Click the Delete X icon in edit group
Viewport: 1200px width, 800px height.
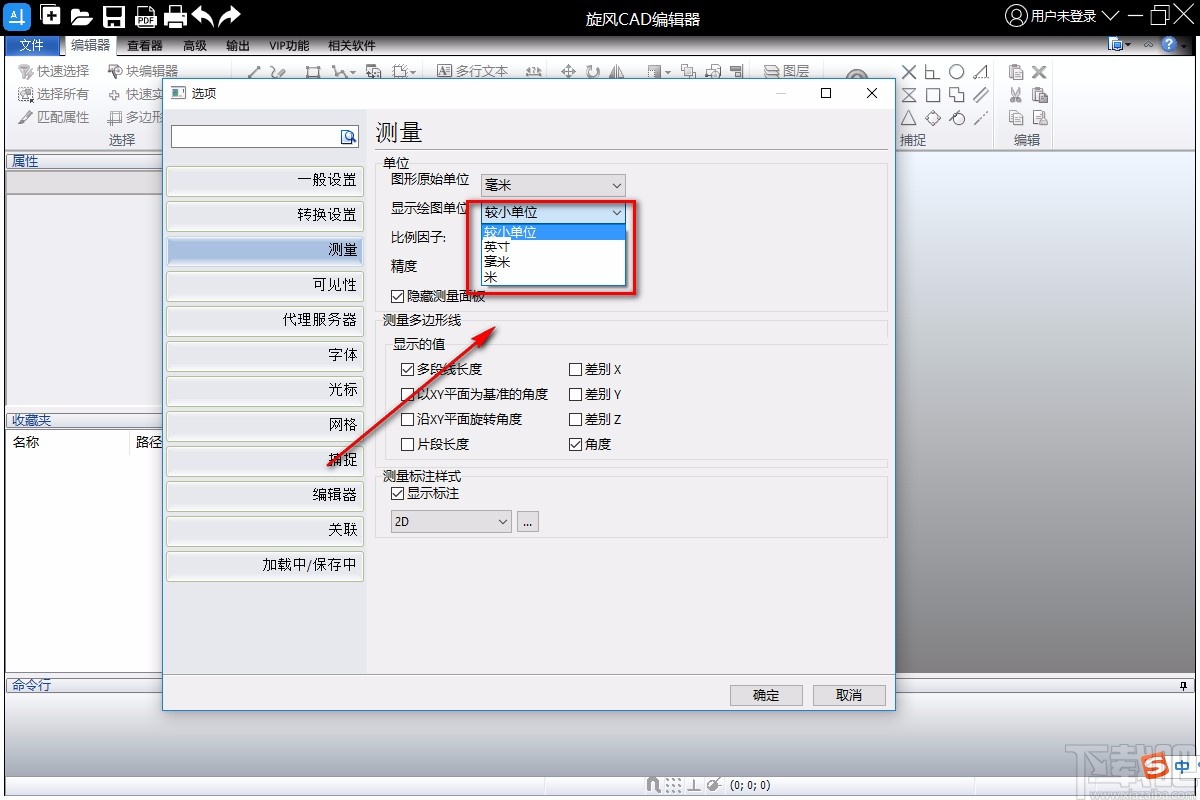(1039, 72)
